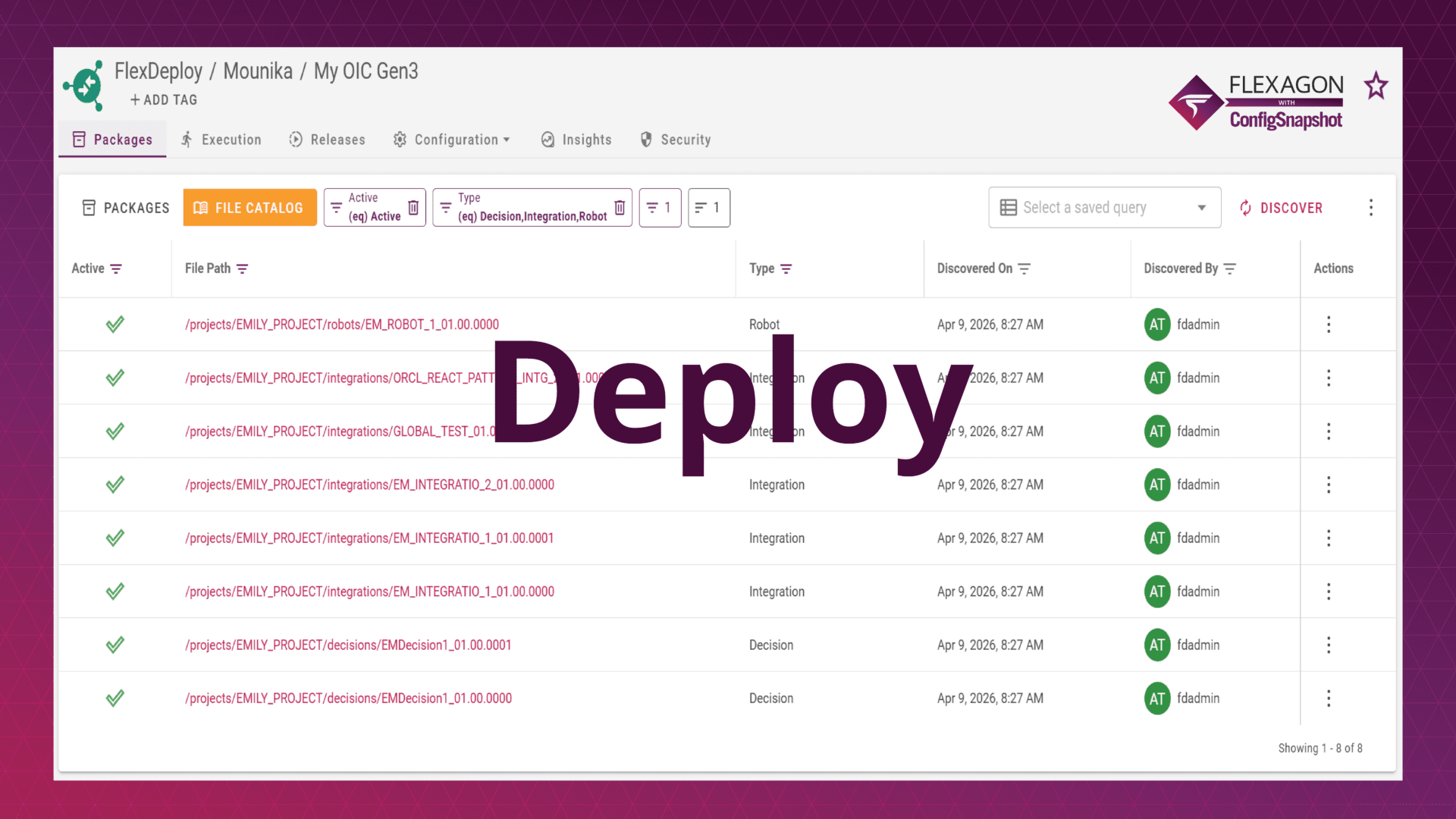Delete the Active filter with trash icon
The height and width of the screenshot is (819, 1456).
[413, 207]
